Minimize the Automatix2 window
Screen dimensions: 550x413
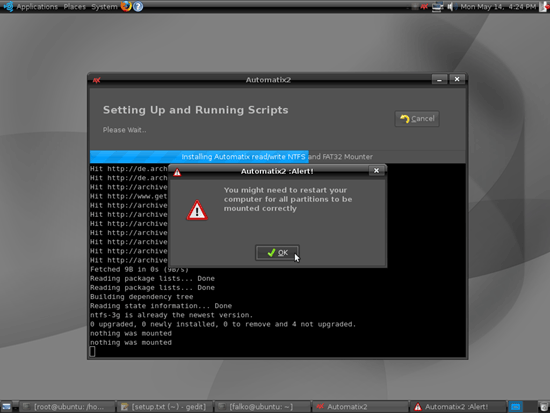(x=439, y=80)
